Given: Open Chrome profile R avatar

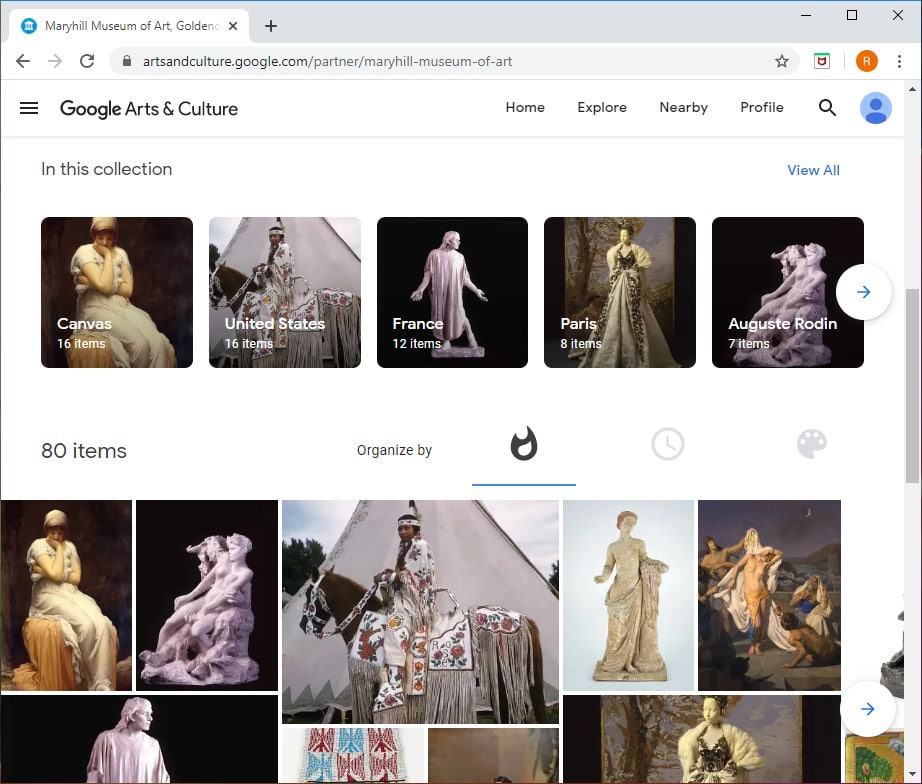Looking at the screenshot, I should coord(867,61).
